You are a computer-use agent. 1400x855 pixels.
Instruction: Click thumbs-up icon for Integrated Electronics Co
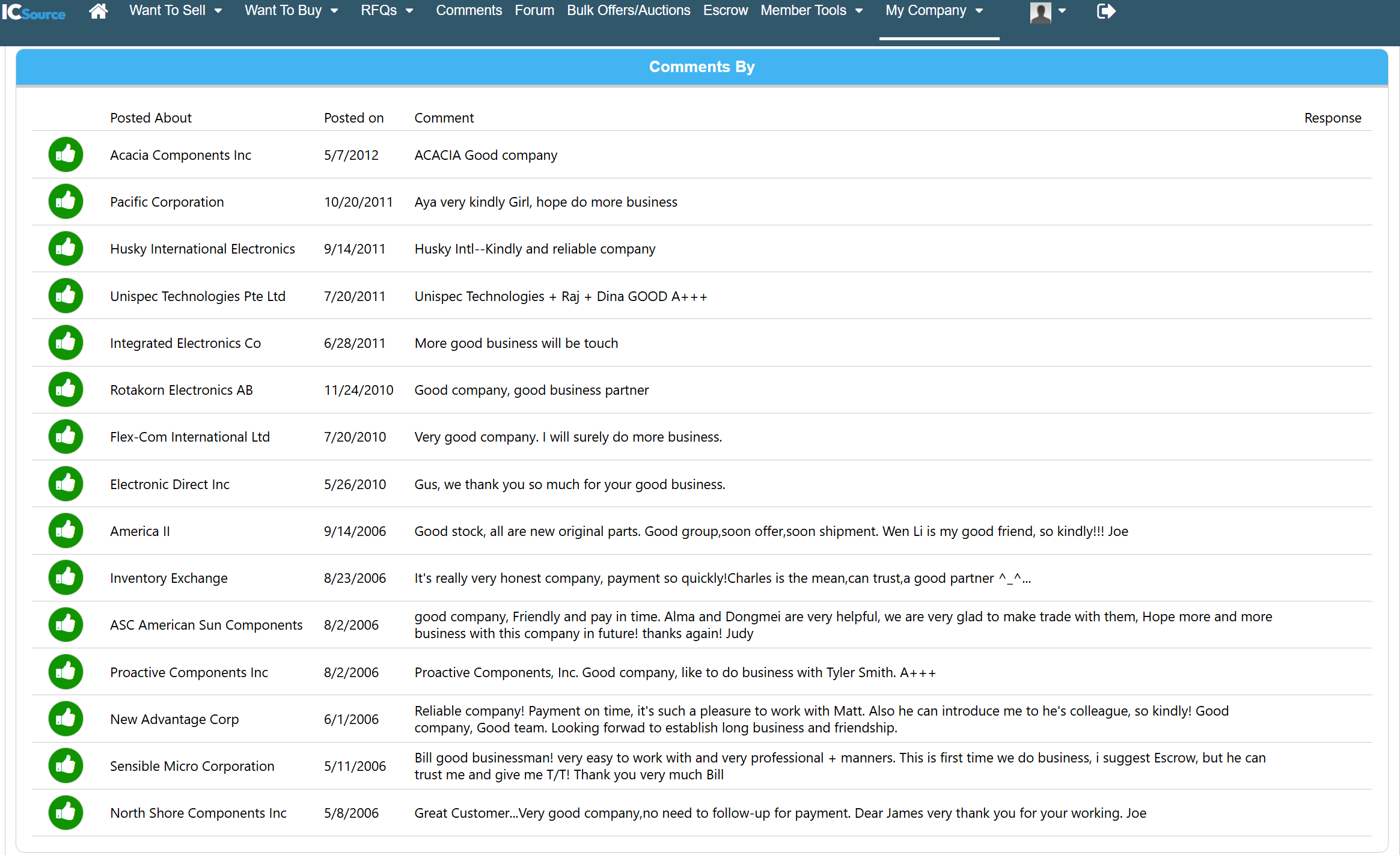66,342
